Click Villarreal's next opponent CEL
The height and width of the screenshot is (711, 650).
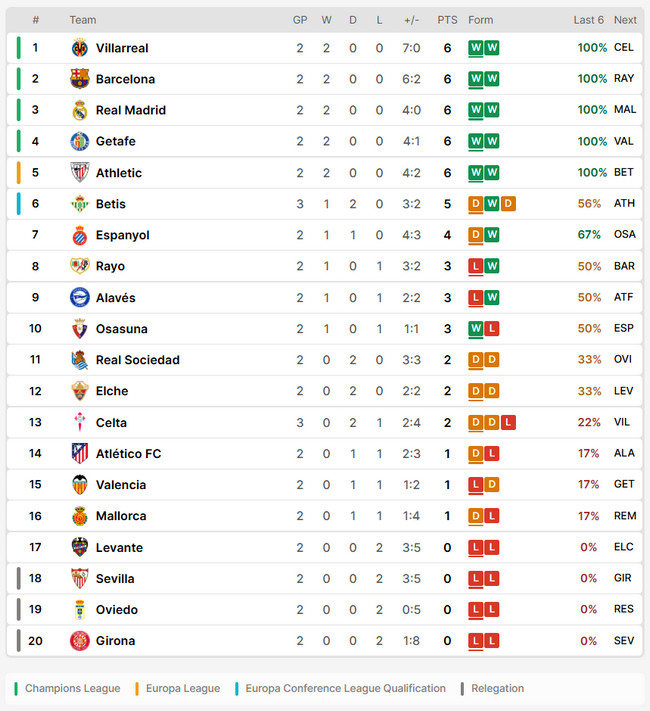pyautogui.click(x=624, y=48)
